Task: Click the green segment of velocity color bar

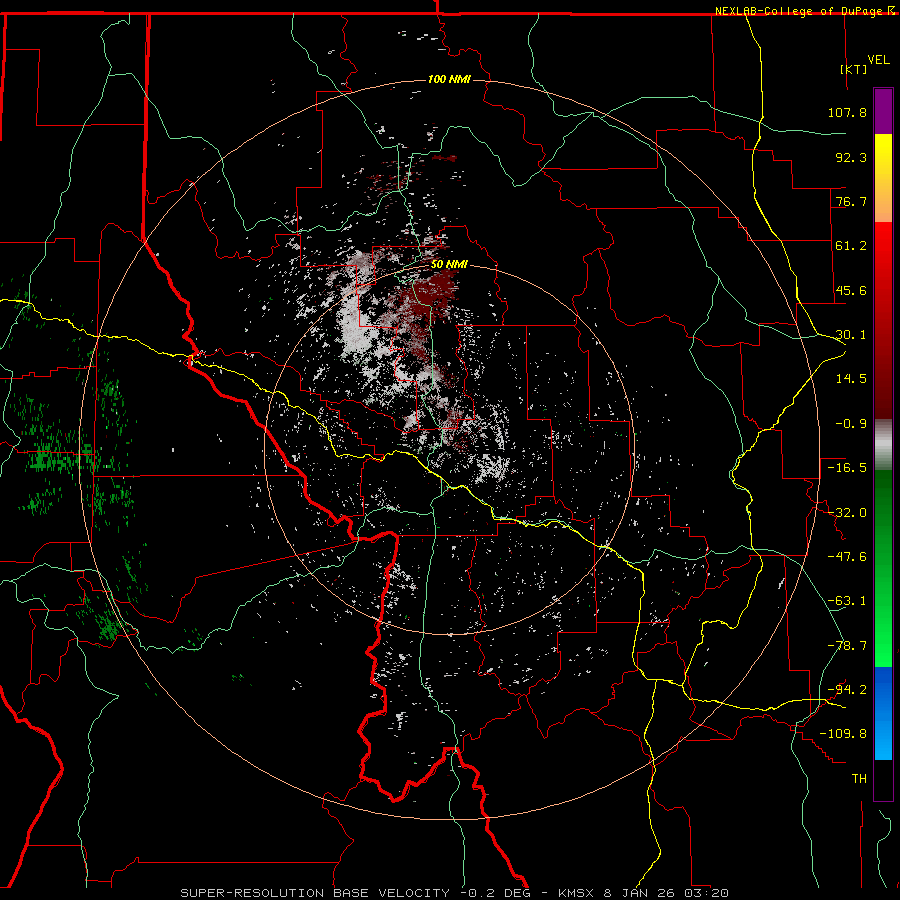Action: pos(883,568)
